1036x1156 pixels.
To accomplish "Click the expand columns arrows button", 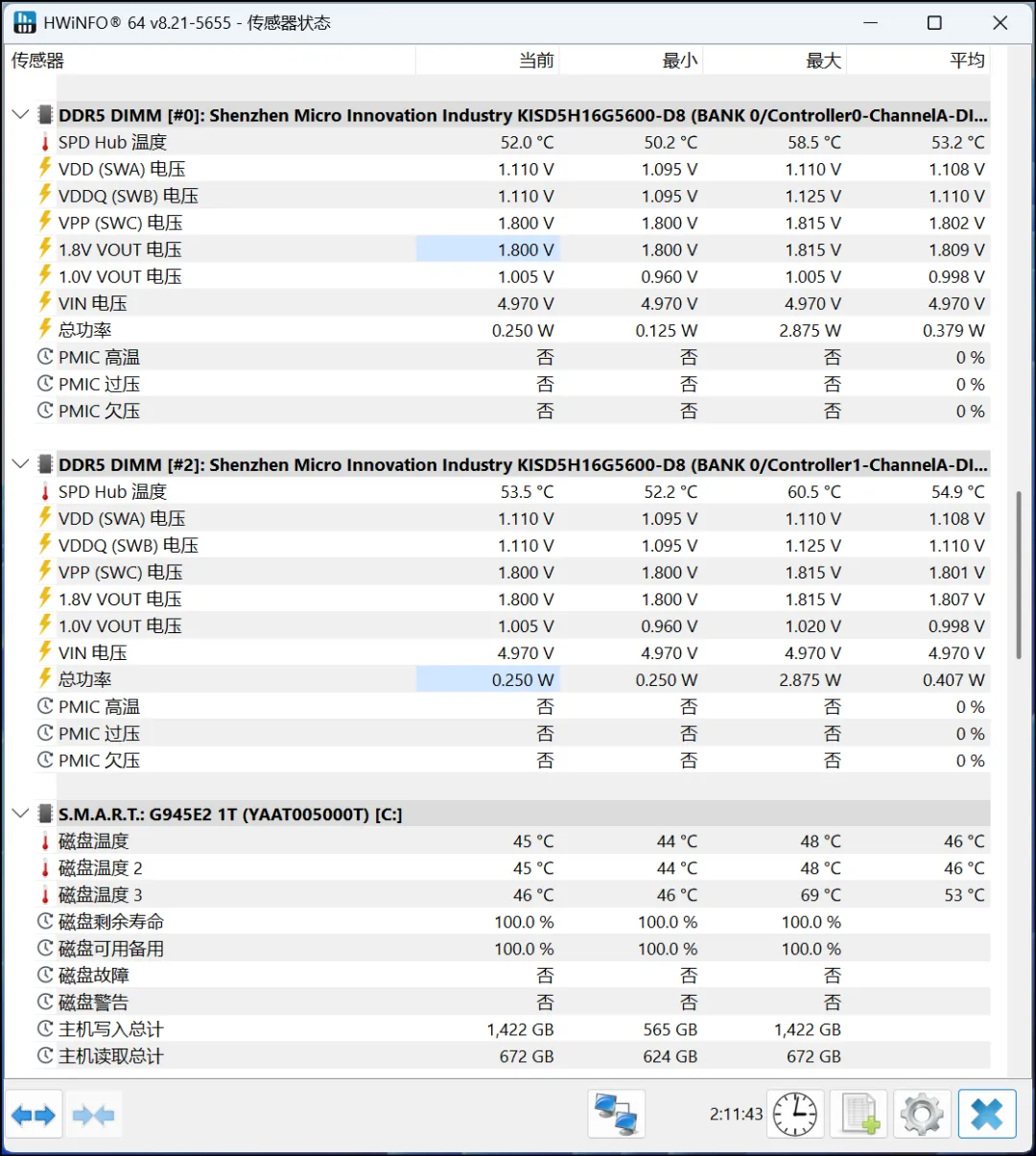I will click(x=34, y=1115).
